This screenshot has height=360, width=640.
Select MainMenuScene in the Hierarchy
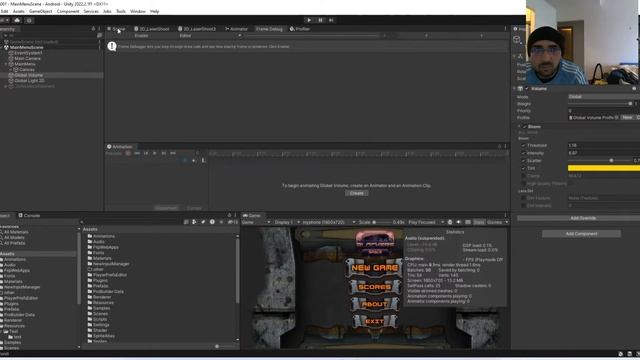click(27, 47)
